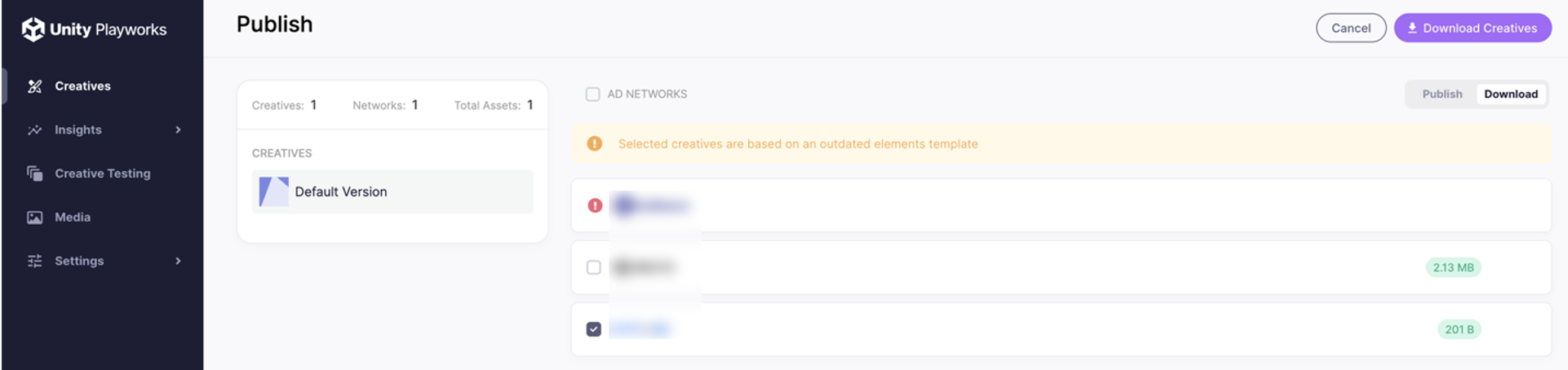The image size is (1568, 370).
Task: Click the Creative Testing copies icon
Action: click(34, 174)
